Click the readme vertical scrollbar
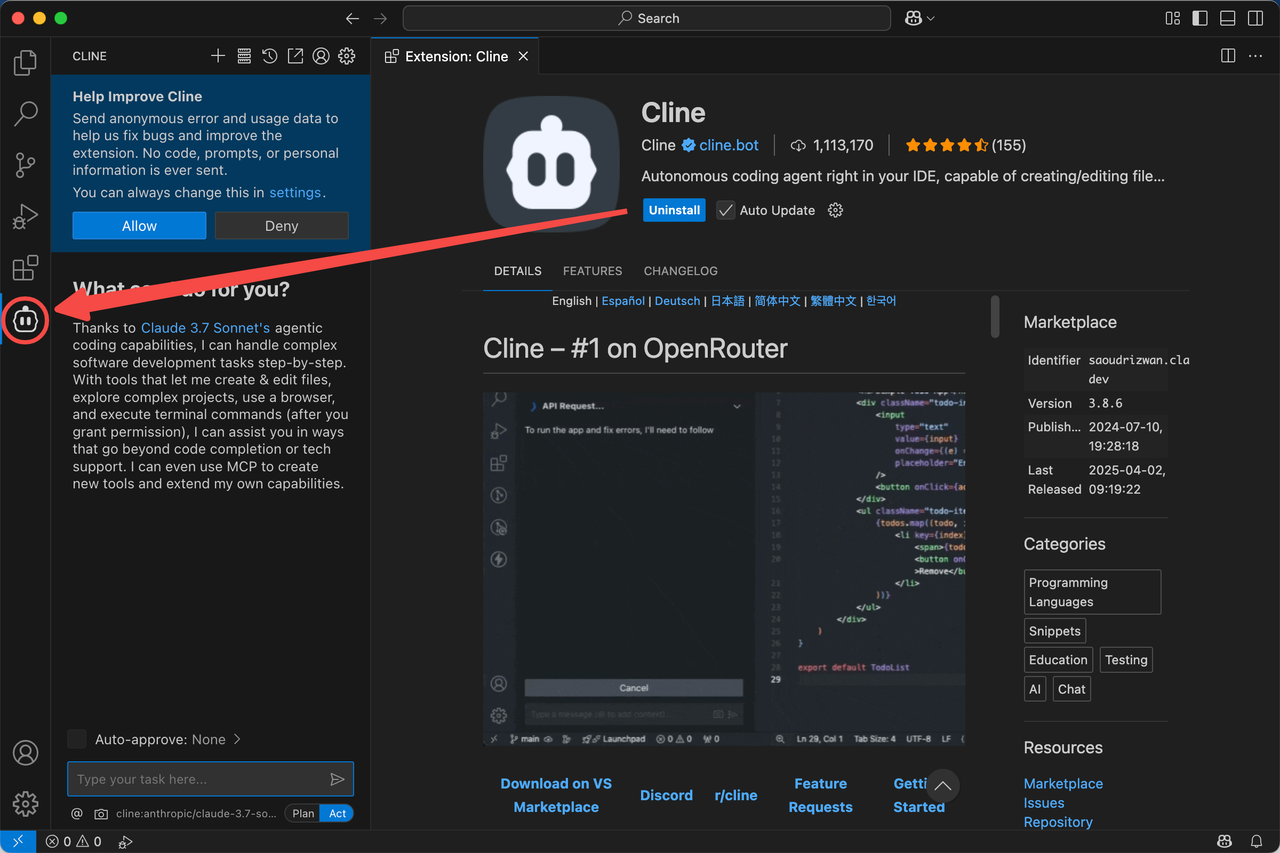 (x=994, y=316)
